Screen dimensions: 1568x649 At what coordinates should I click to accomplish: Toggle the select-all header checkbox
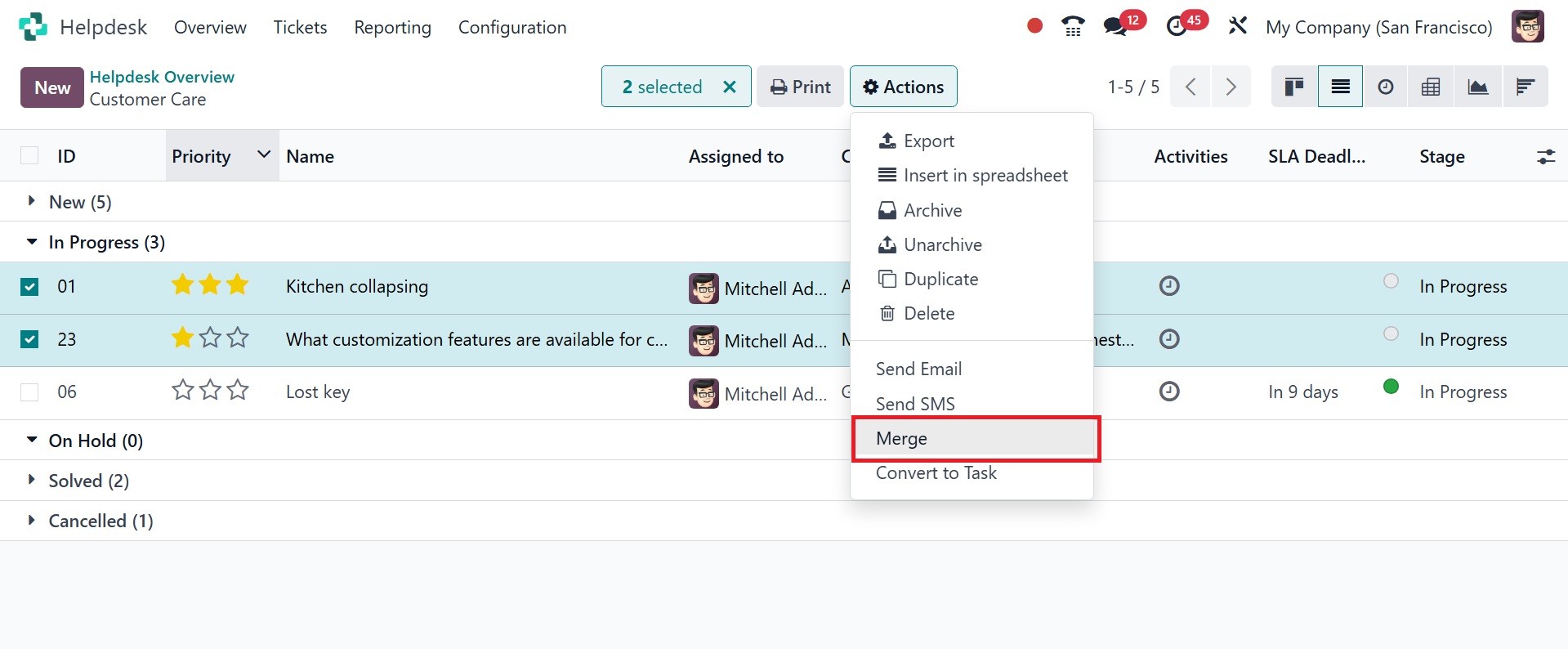pyautogui.click(x=29, y=156)
